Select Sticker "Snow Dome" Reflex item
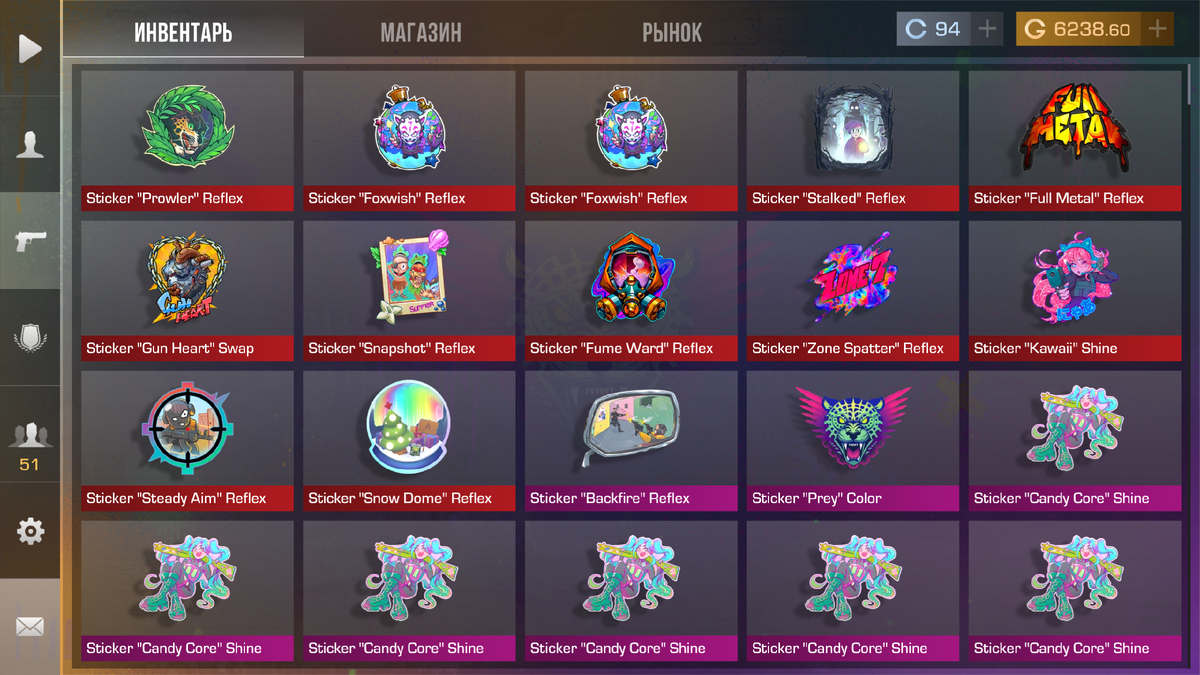1200x675 pixels. (409, 441)
